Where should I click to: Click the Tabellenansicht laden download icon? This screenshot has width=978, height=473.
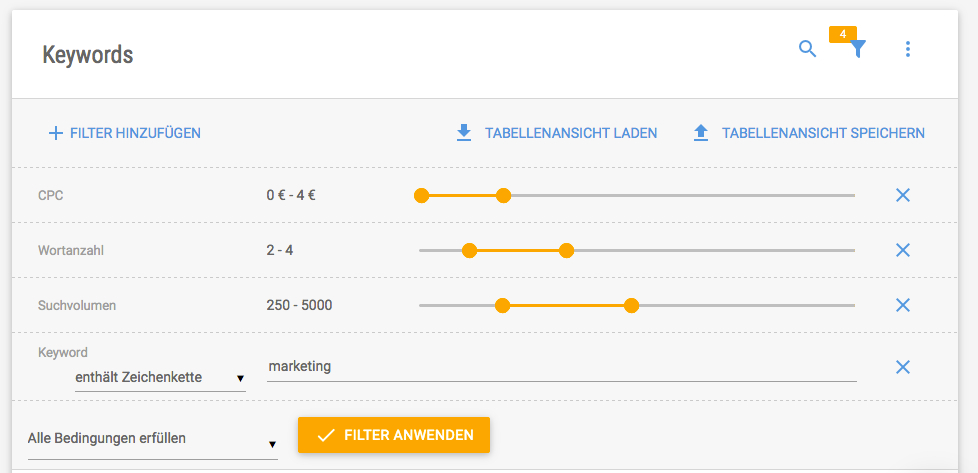click(x=463, y=132)
